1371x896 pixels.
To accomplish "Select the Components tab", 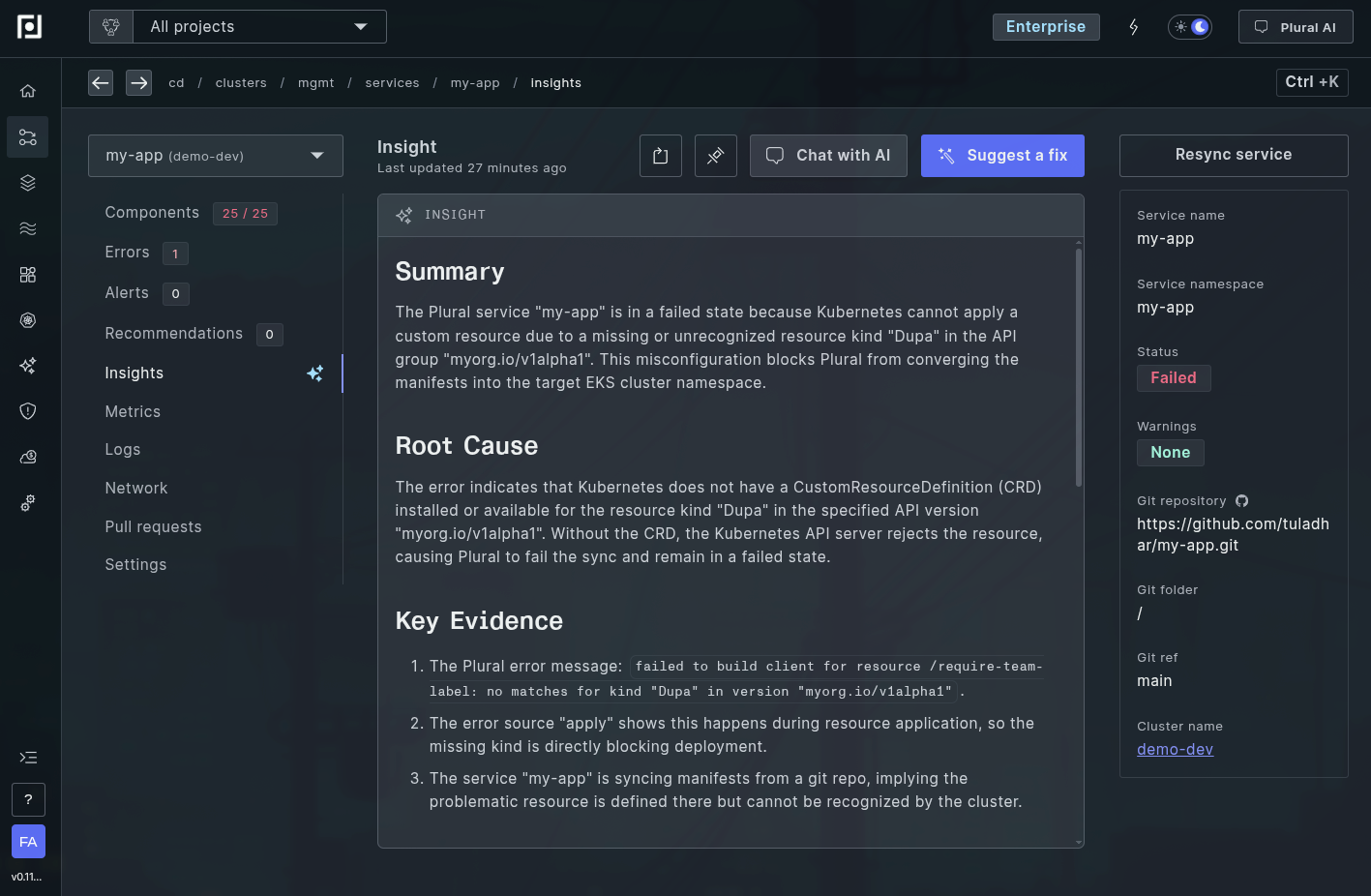I will [x=152, y=213].
